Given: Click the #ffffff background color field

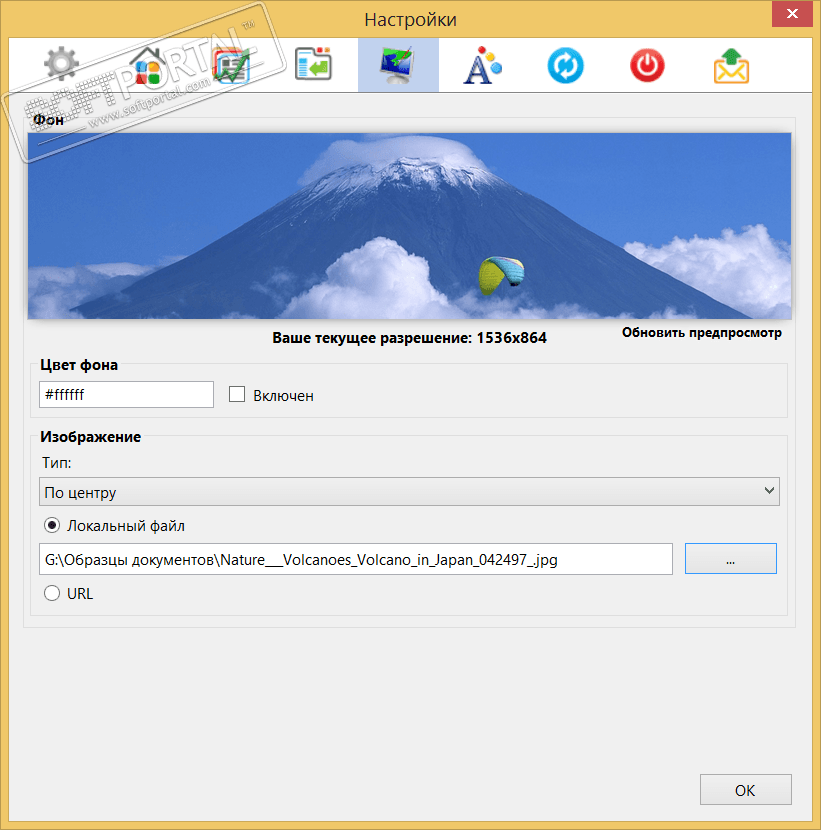Looking at the screenshot, I should coord(127,394).
